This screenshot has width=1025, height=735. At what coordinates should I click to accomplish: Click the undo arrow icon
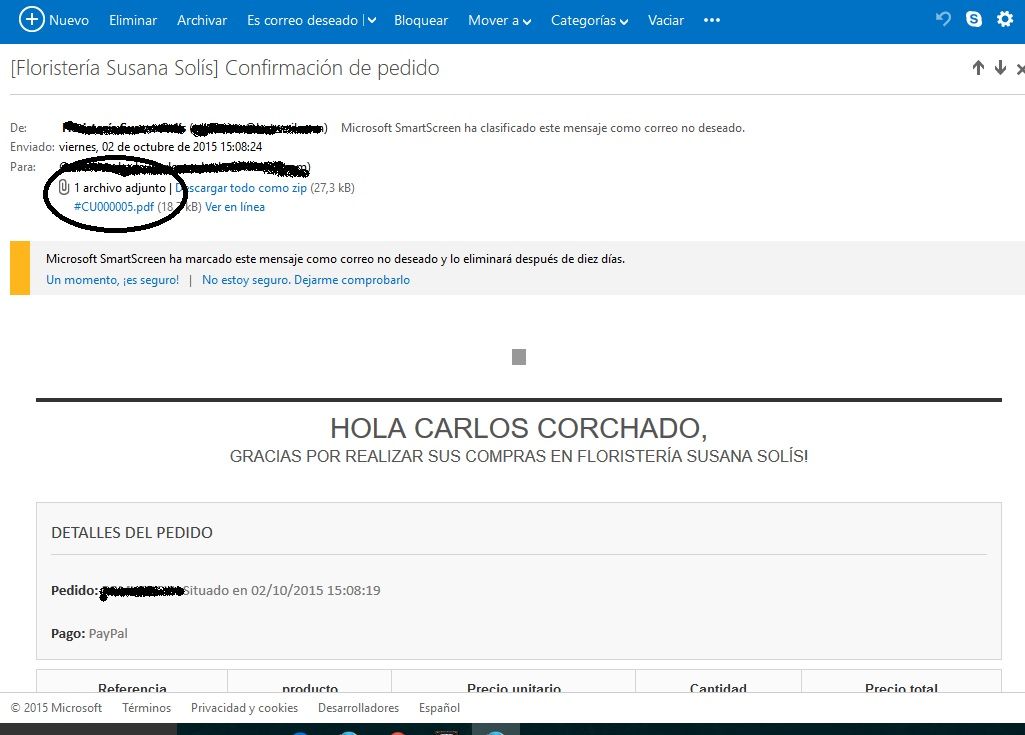coord(943,19)
